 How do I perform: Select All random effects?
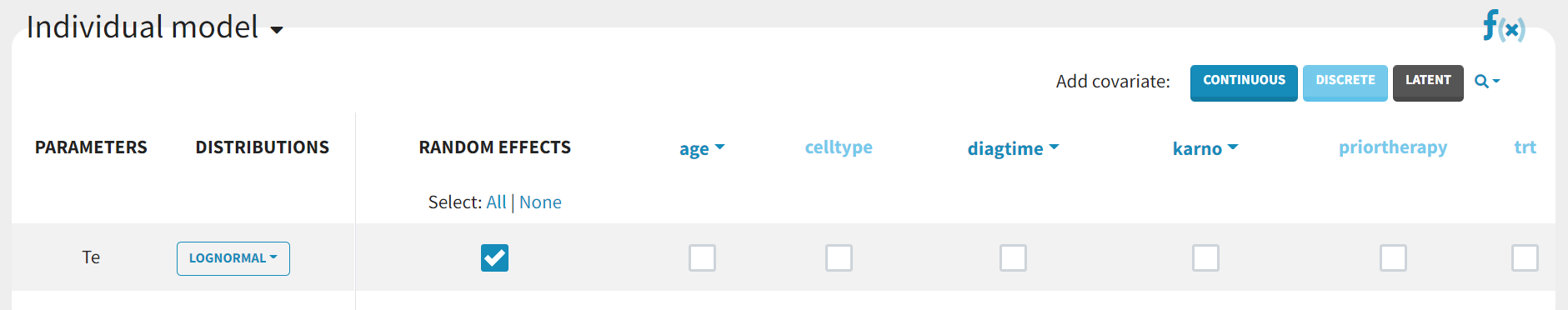(496, 202)
